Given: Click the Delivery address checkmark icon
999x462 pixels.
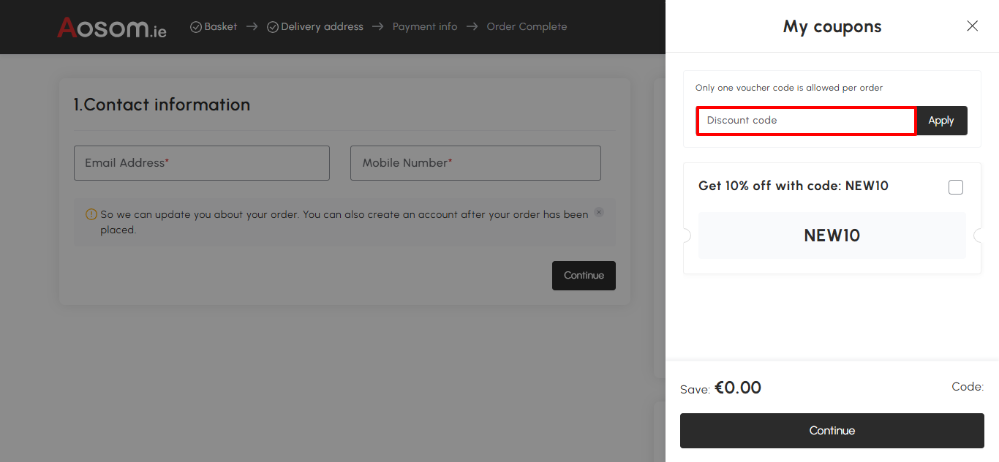Looking at the screenshot, I should click(x=273, y=27).
